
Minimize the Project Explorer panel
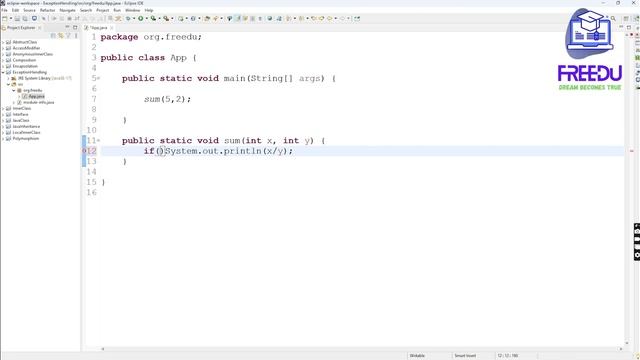point(67,27)
